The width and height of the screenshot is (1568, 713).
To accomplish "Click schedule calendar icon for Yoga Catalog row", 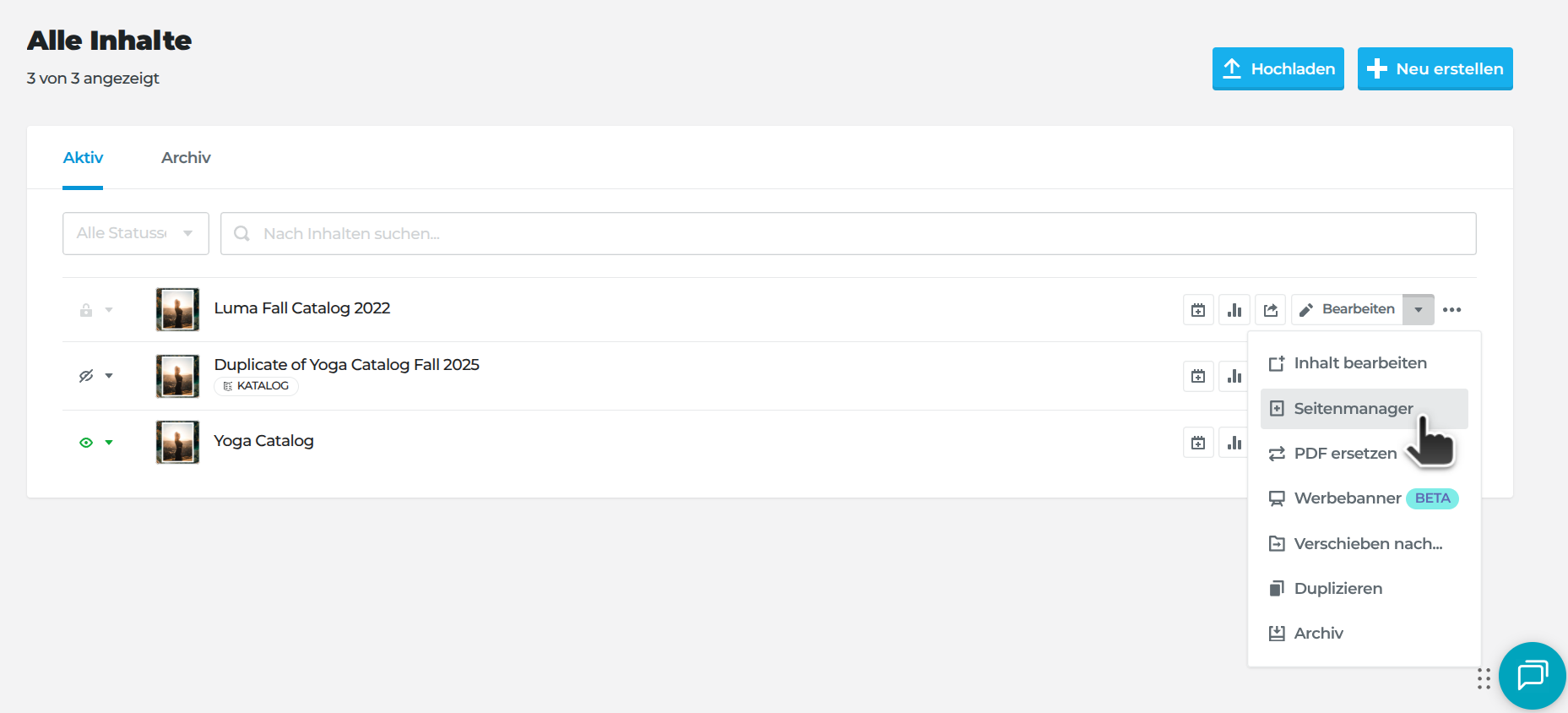I will coord(1198,443).
